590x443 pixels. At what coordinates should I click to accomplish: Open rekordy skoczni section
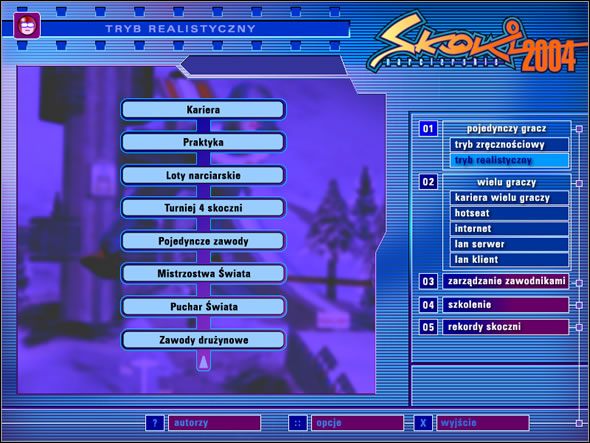tap(506, 327)
